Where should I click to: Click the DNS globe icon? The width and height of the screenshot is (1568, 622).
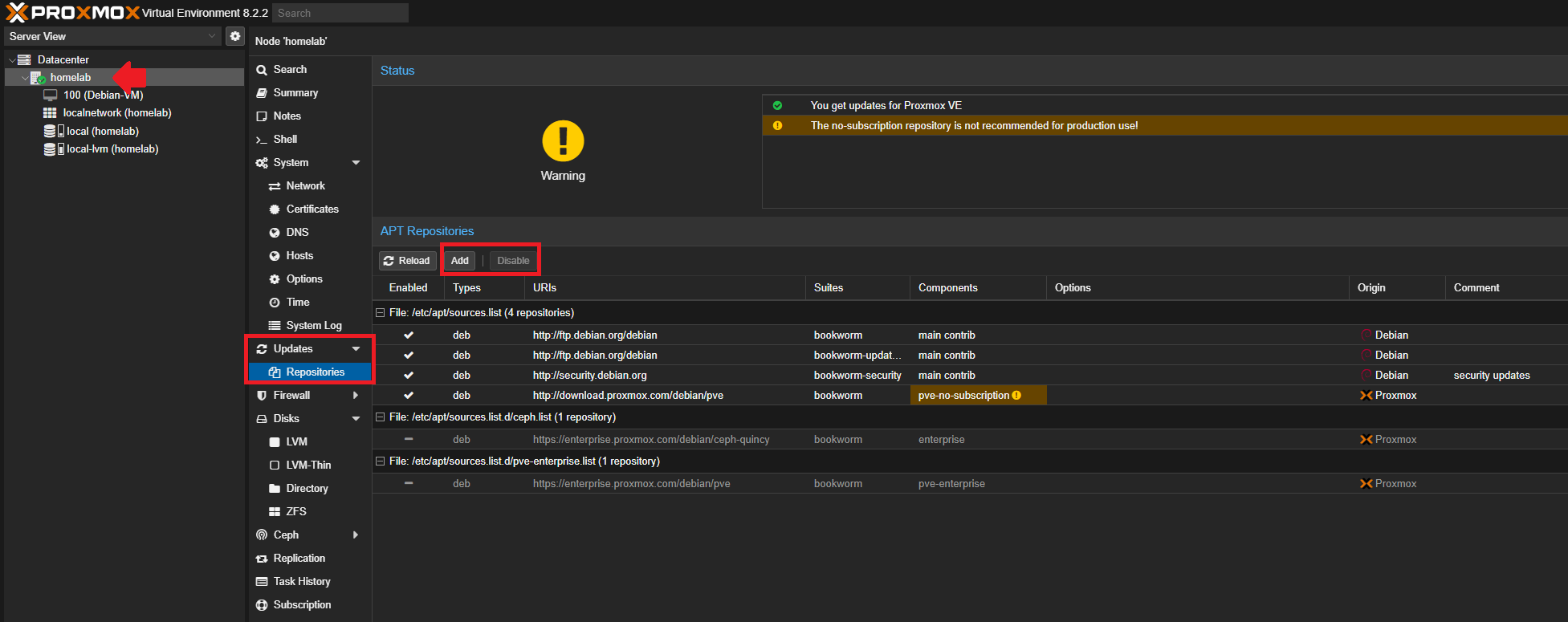(x=275, y=233)
